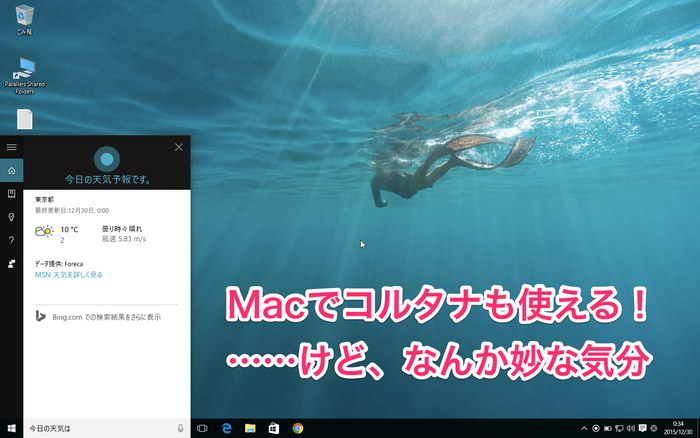
Task: Expand hidden system tray icons chevron
Action: coord(584,428)
